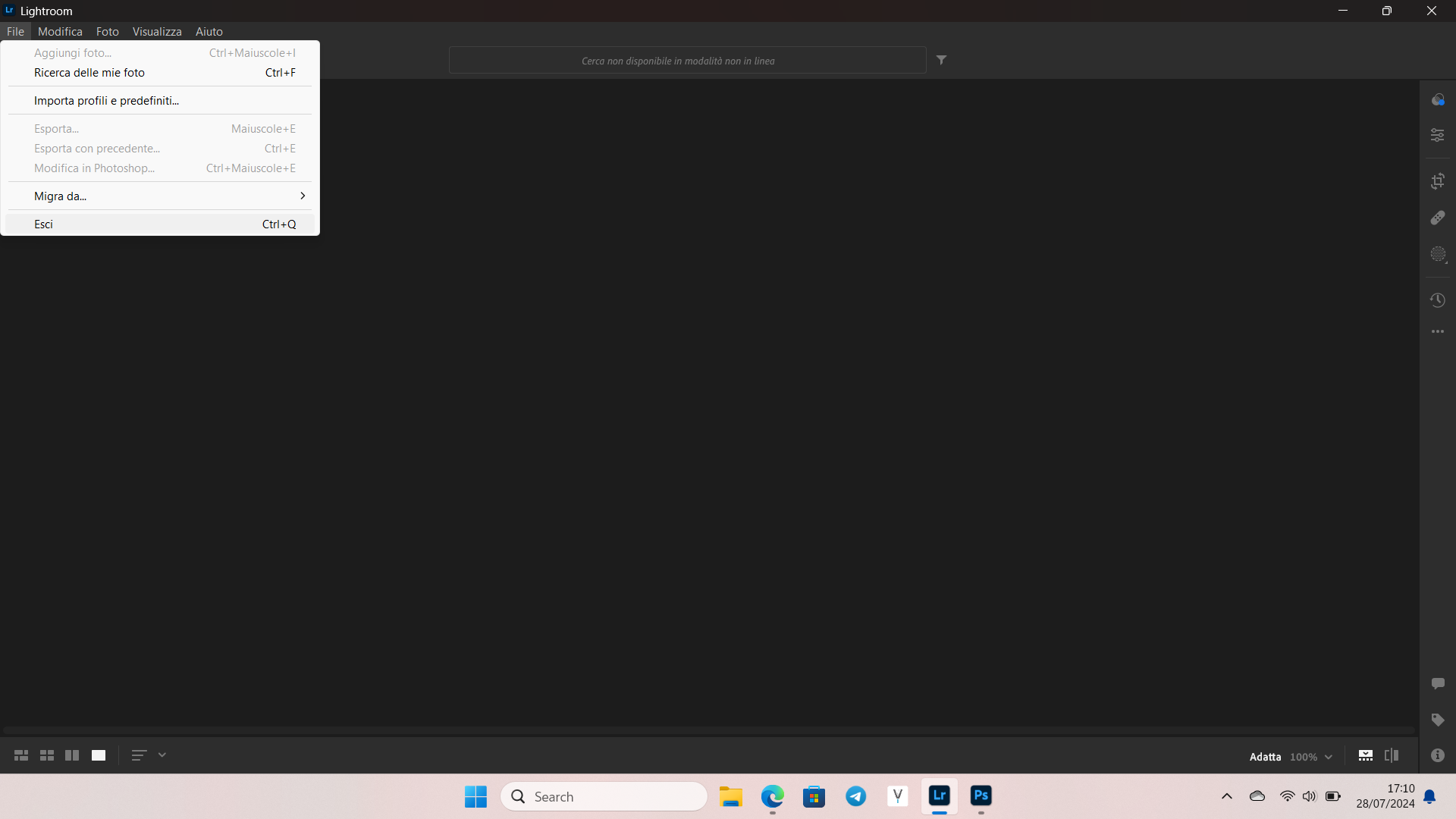Select Importa profili e predefiniti
Screen dimensions: 1456x819
click(x=160, y=100)
